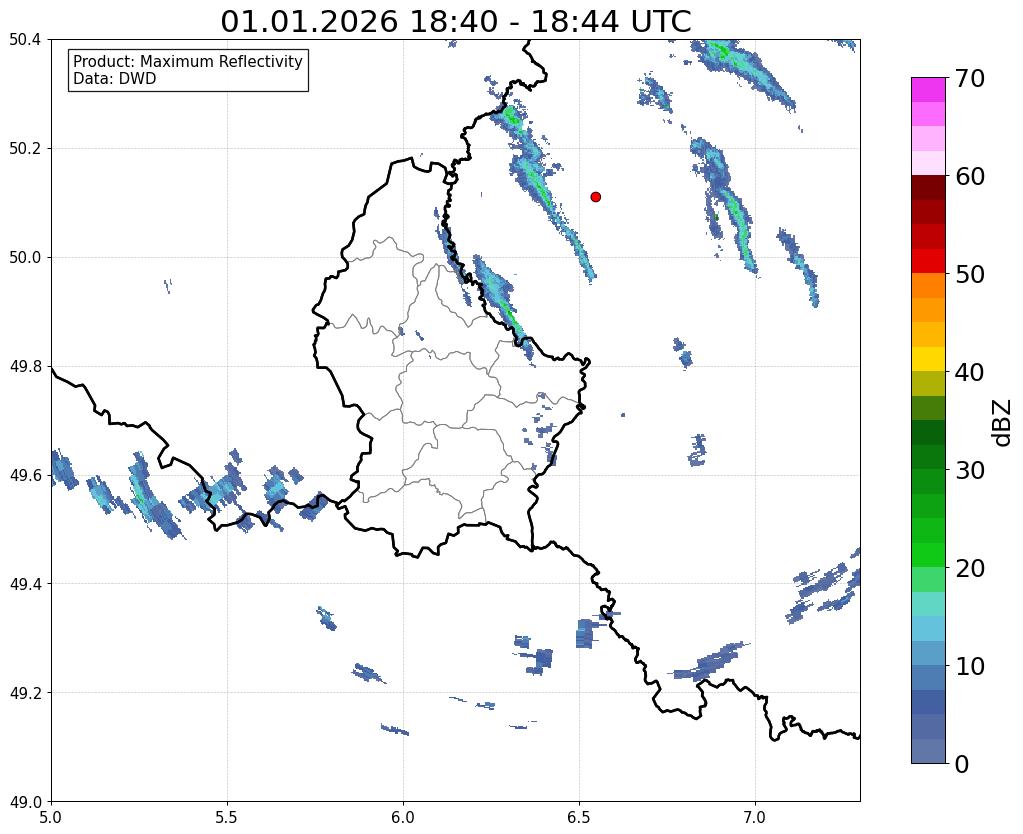The height and width of the screenshot is (834, 1023).
Task: Click latitude label 50.4 on y-axis
Action: tap(25, 40)
